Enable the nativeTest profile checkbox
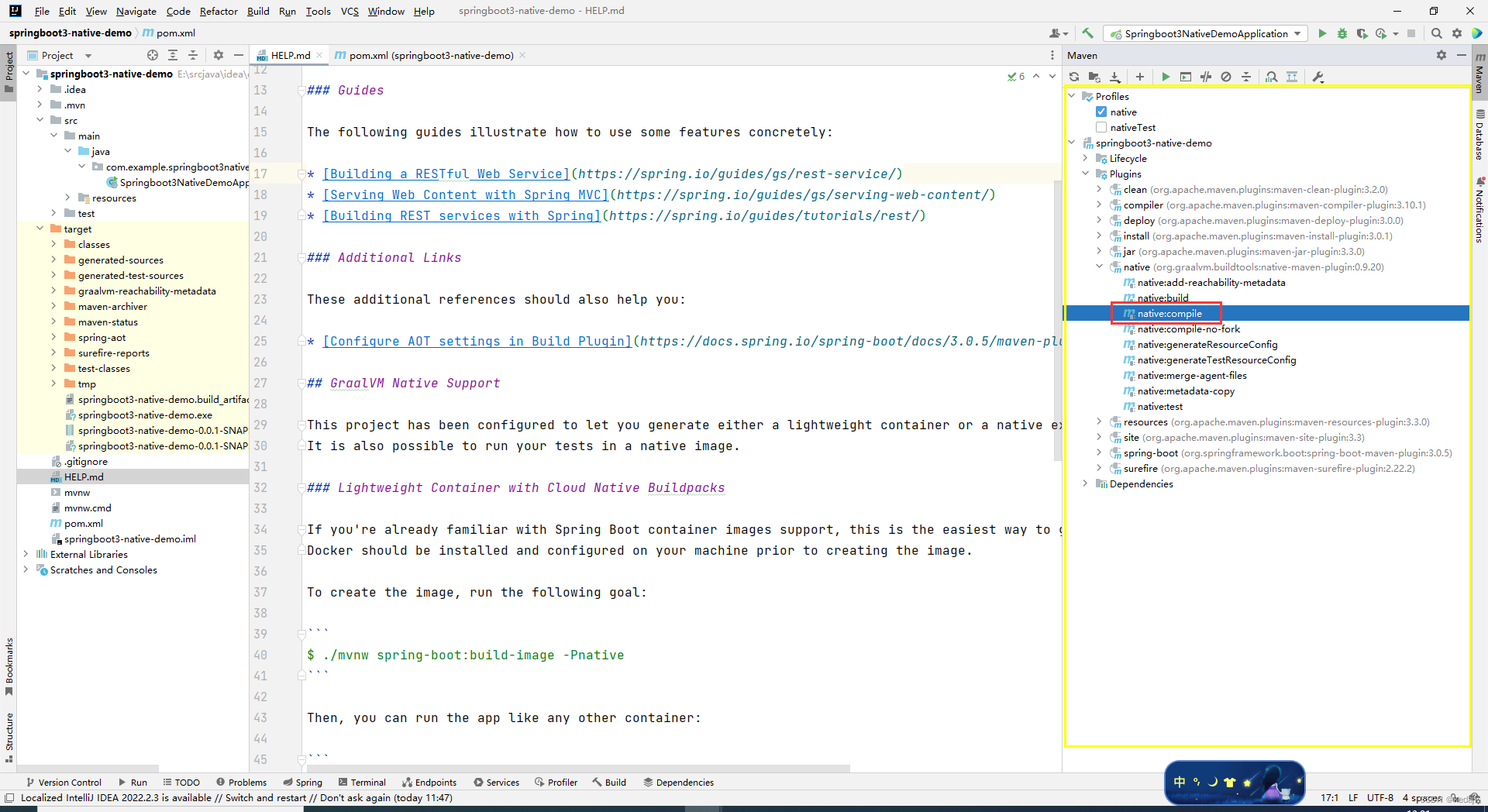The width and height of the screenshot is (1488, 812). (1101, 127)
